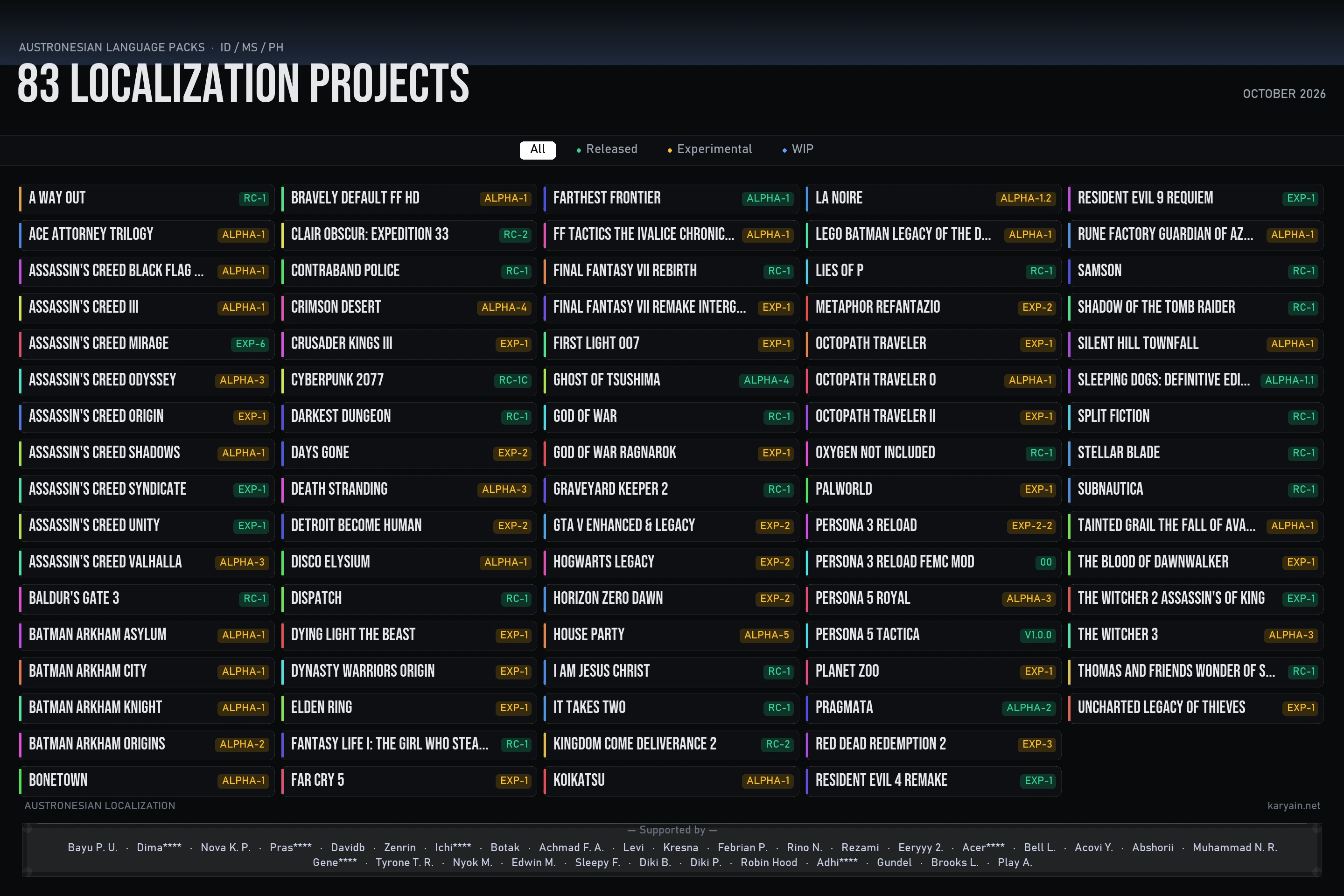This screenshot has height=896, width=1344.
Task: Click the Resident Evil 9 Requiem entry
Action: 1196,198
